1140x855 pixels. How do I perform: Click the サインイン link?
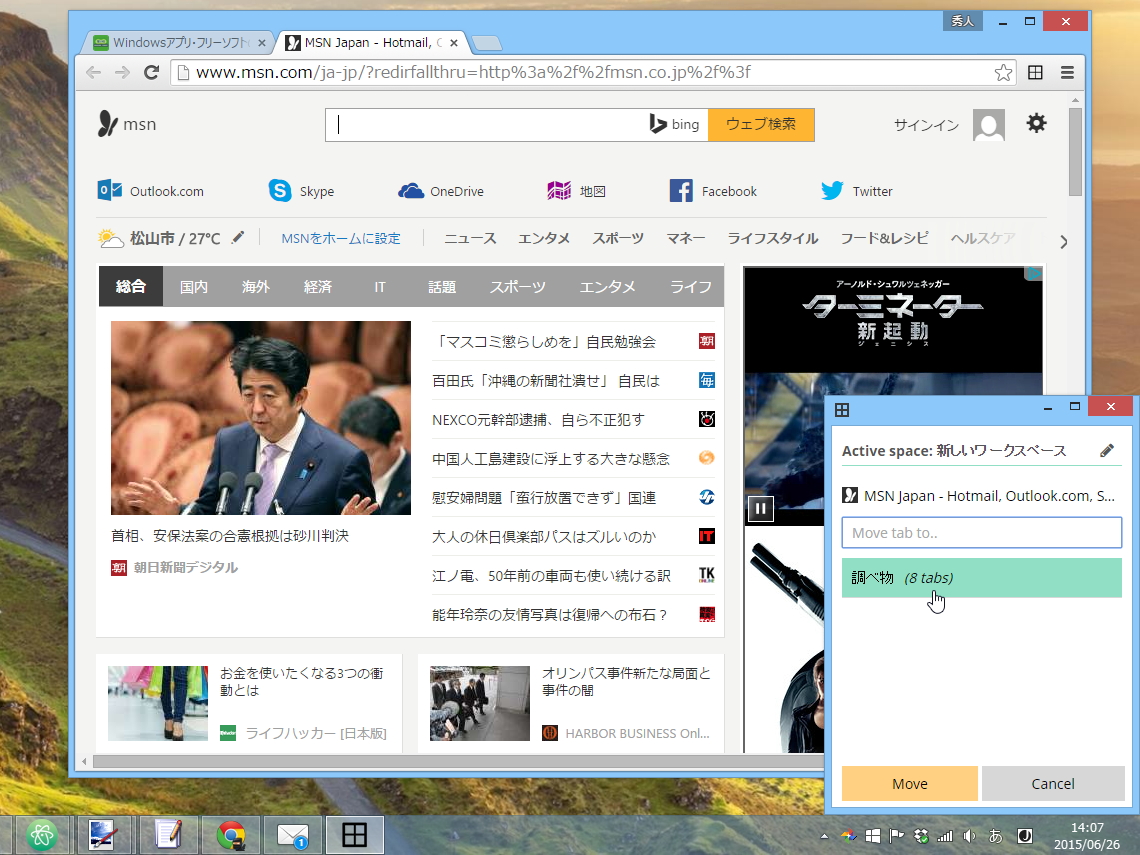tap(926, 125)
